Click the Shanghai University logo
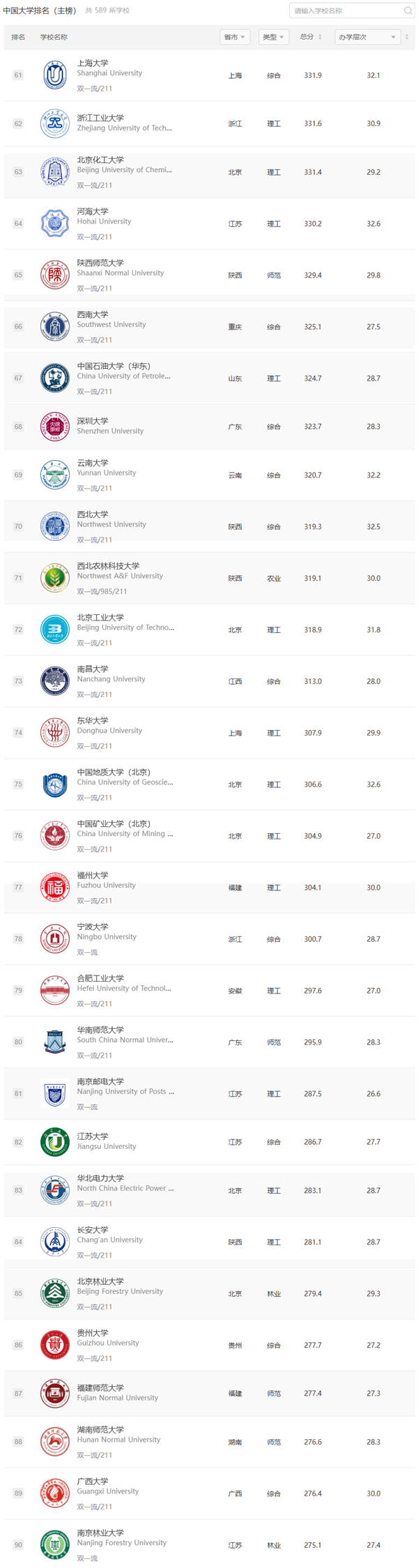Image resolution: width=418 pixels, height=1568 pixels. pos(54,75)
